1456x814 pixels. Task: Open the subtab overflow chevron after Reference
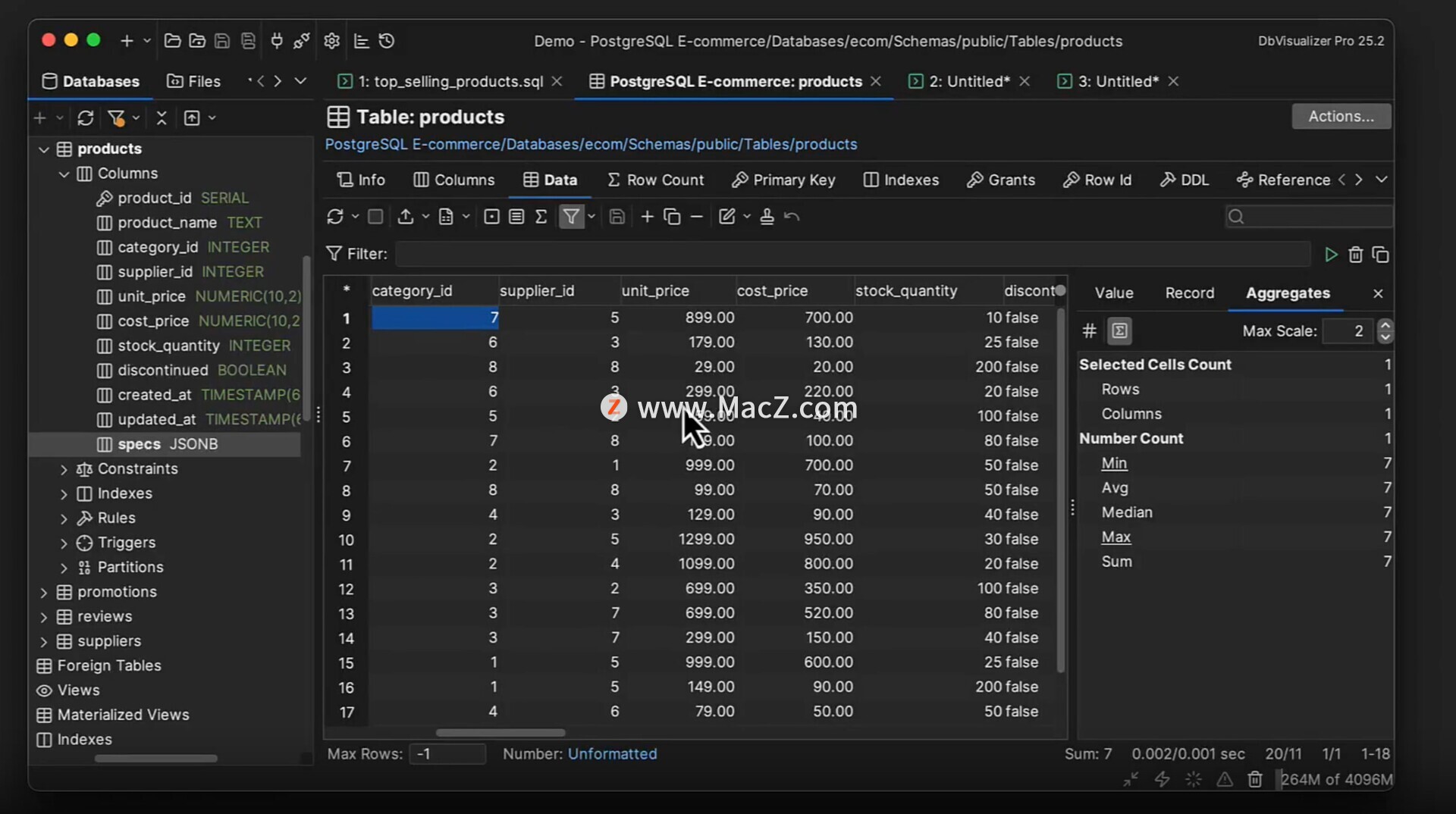(x=1382, y=180)
